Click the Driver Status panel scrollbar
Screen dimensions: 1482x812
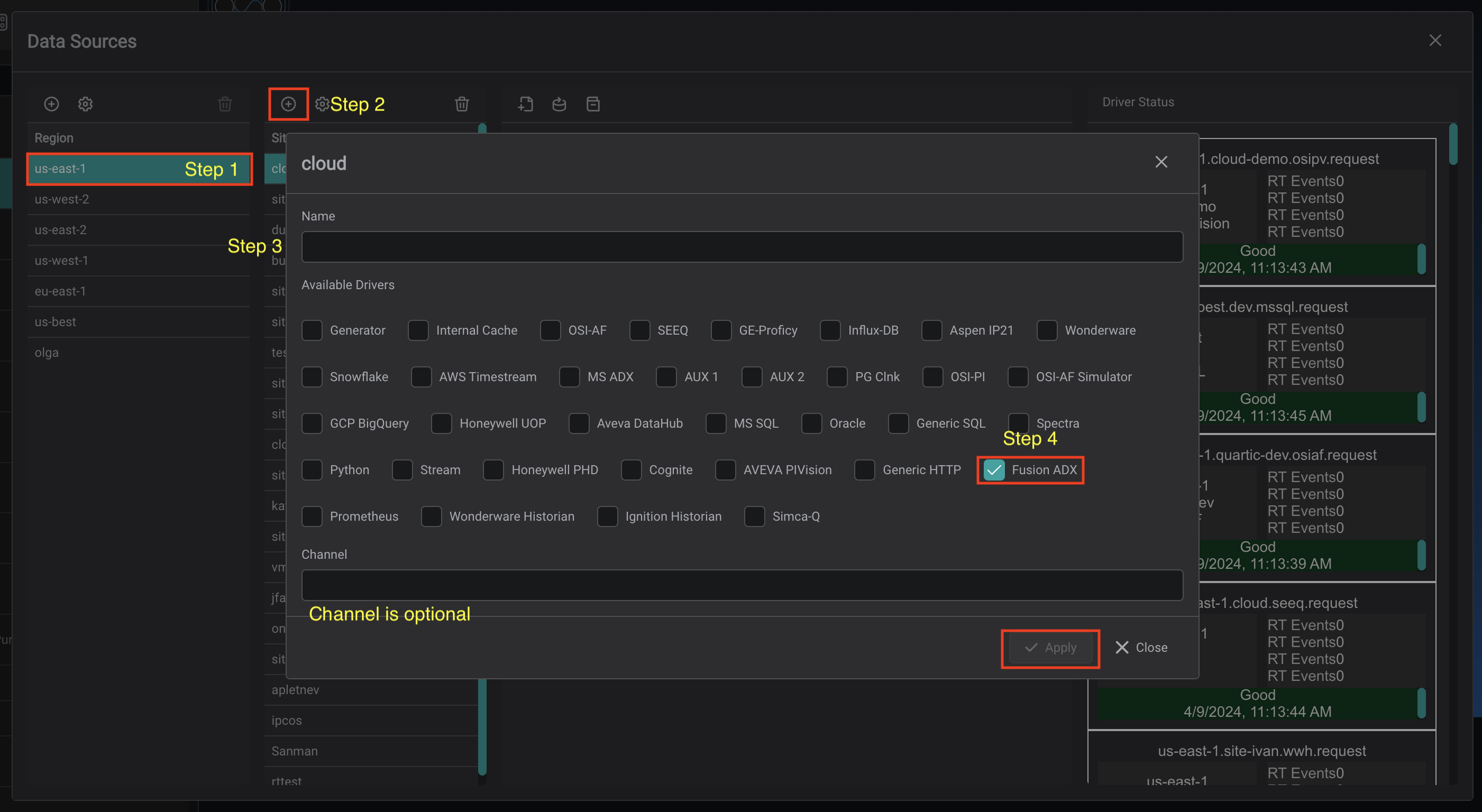pos(1453,144)
